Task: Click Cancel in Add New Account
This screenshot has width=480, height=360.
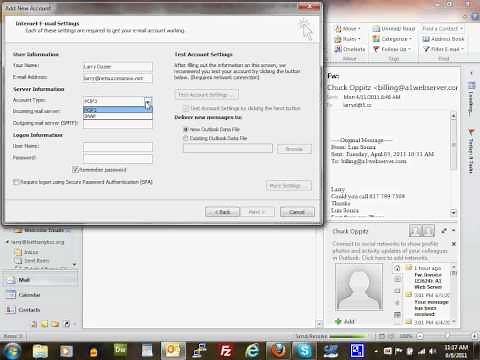Action: click(297, 212)
